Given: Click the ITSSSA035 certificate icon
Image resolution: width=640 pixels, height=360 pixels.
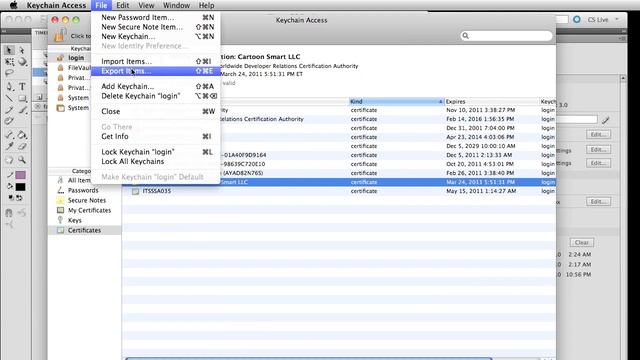Looking at the screenshot, I should pyautogui.click(x=136, y=191).
